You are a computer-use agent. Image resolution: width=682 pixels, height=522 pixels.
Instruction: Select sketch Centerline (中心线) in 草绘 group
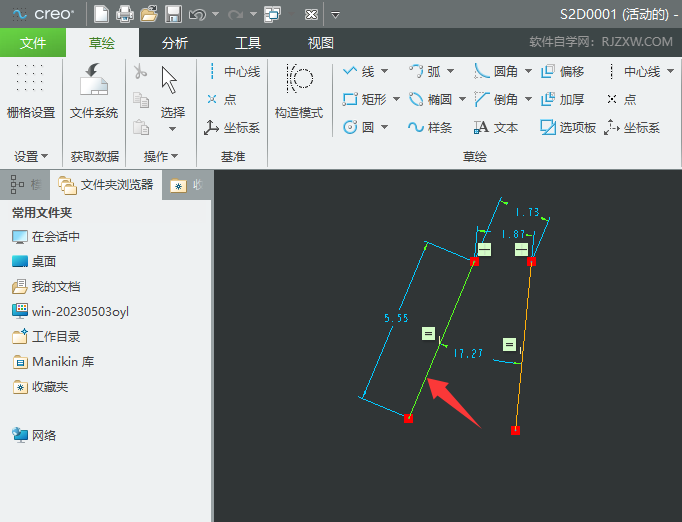point(634,71)
